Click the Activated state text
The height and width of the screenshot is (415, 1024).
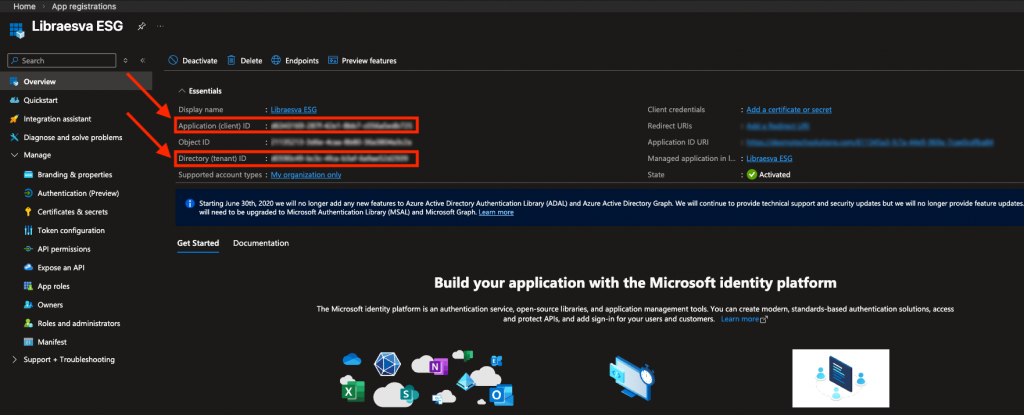pyautogui.click(x=775, y=174)
